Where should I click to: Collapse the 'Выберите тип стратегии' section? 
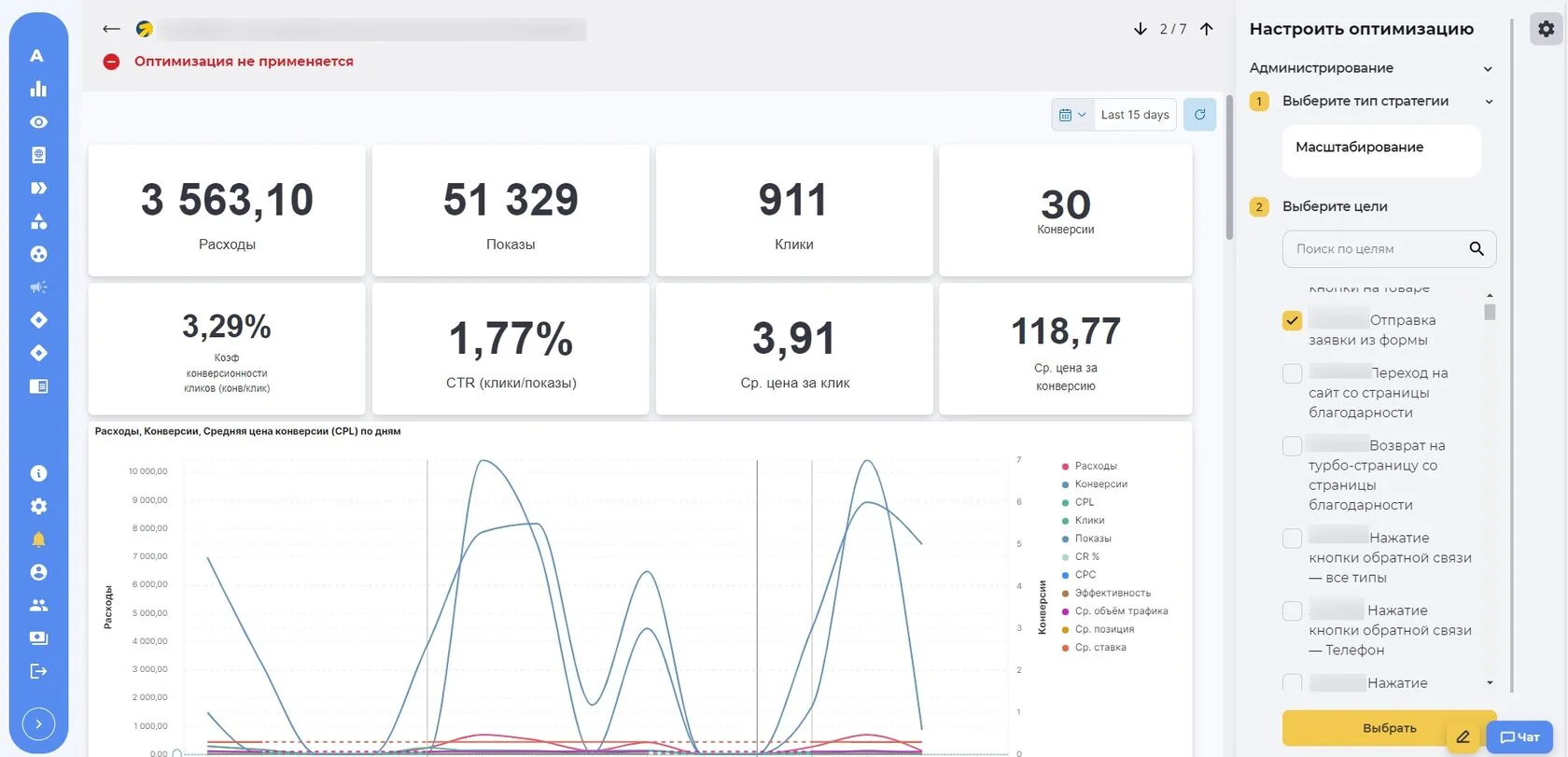(x=1490, y=102)
